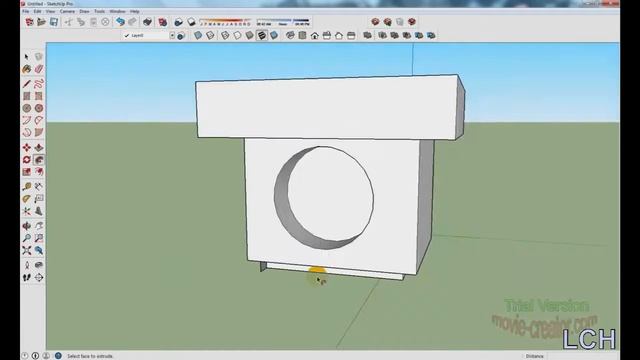Screen dimensions: 640x360
Task: Set Top standard view
Action: point(302,36)
